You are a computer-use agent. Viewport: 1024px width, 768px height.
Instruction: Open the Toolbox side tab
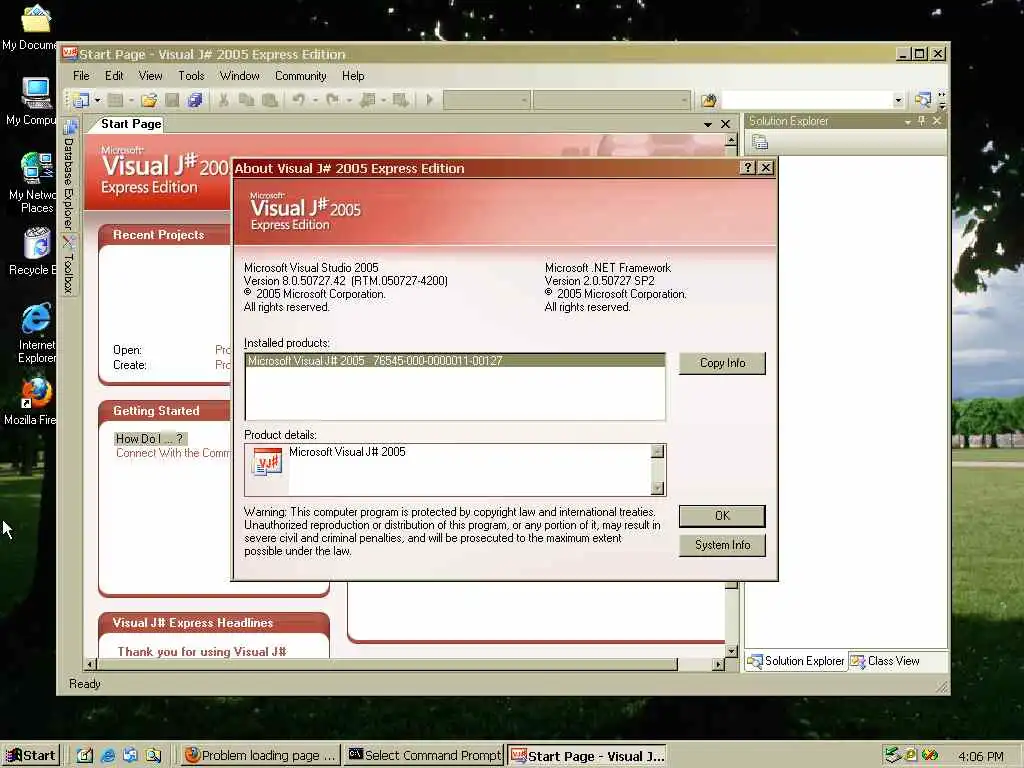(x=69, y=265)
